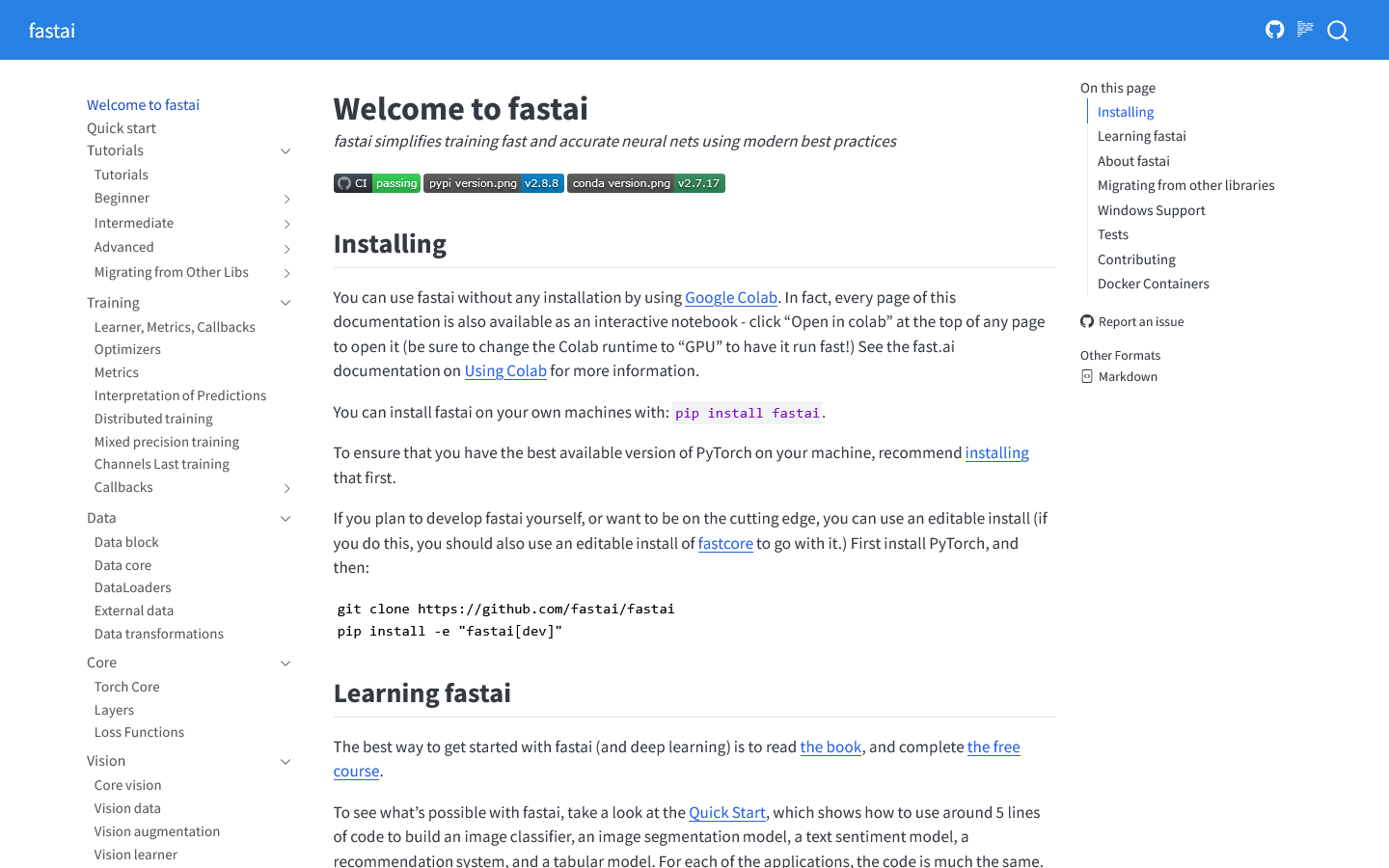1389x868 pixels.
Task: Follow the Using Colab link
Action: pyautogui.click(x=505, y=371)
